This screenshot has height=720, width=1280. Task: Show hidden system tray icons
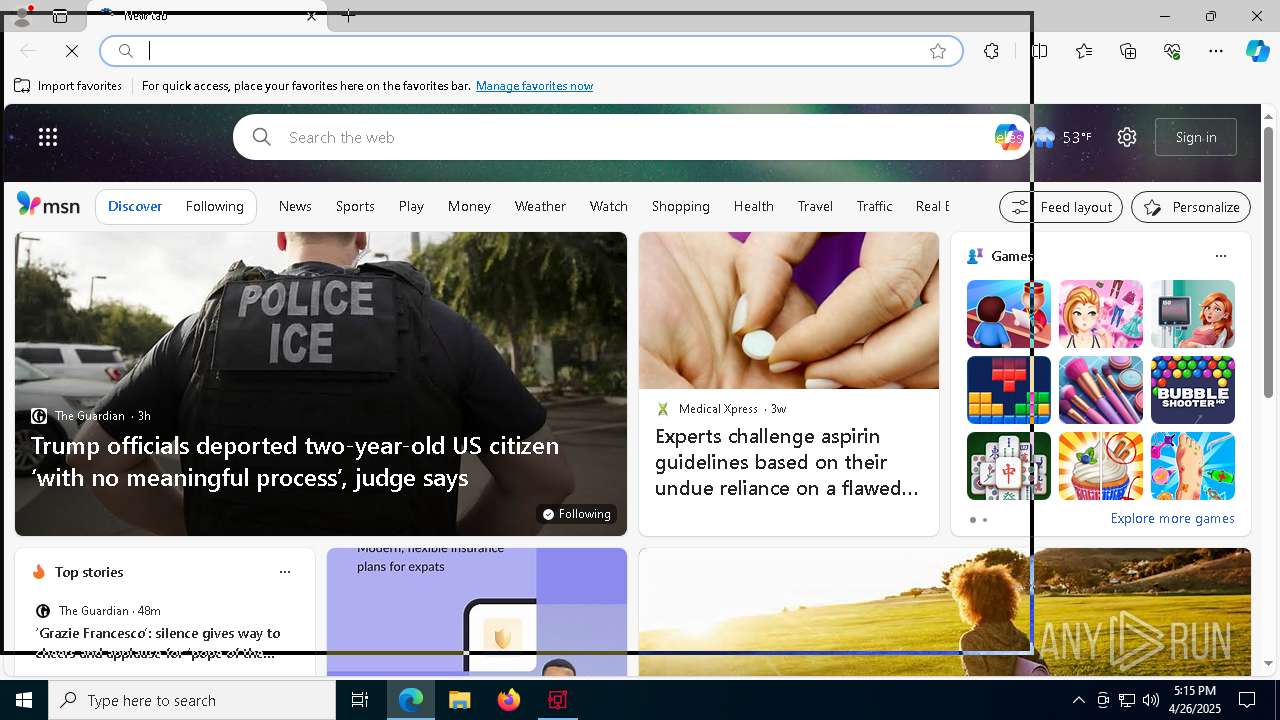pos(1078,700)
